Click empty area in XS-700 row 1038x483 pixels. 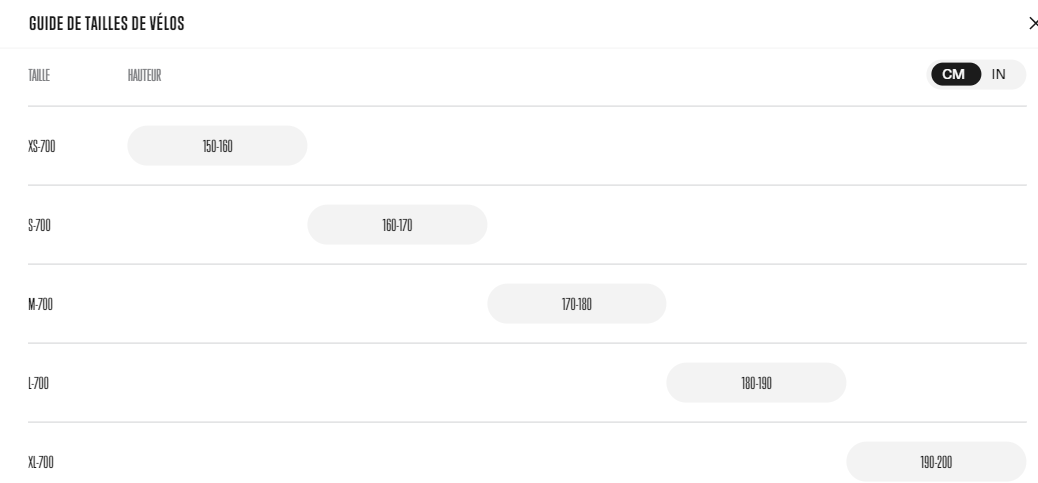(662, 146)
